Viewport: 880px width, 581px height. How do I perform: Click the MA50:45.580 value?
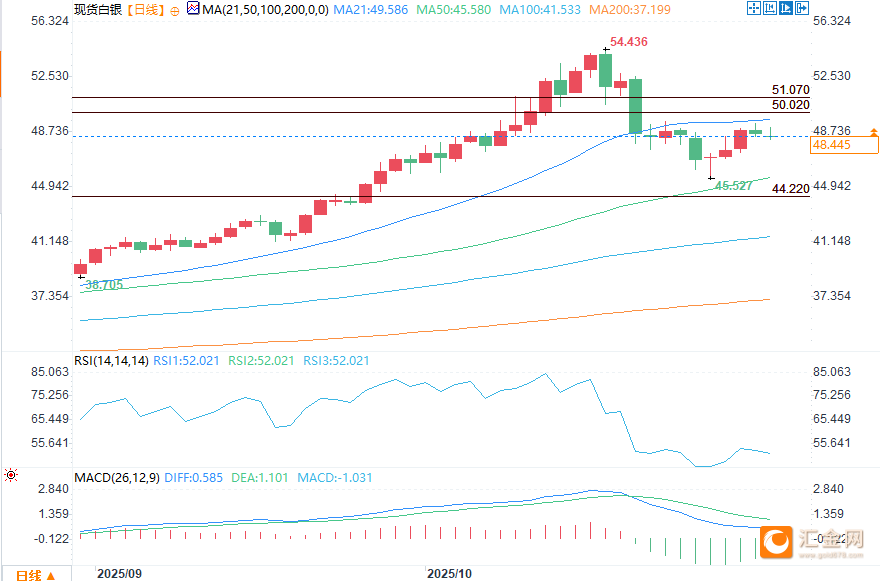(x=453, y=10)
